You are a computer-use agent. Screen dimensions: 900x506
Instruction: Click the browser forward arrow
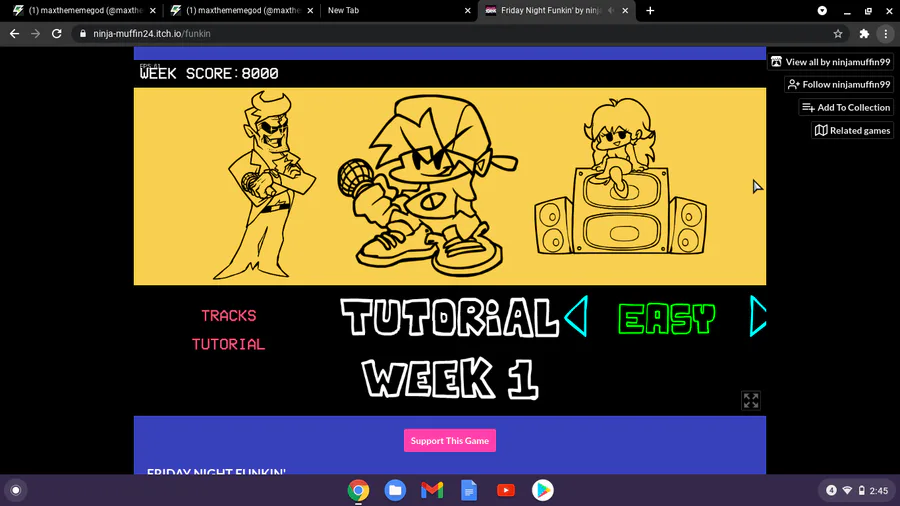point(36,34)
